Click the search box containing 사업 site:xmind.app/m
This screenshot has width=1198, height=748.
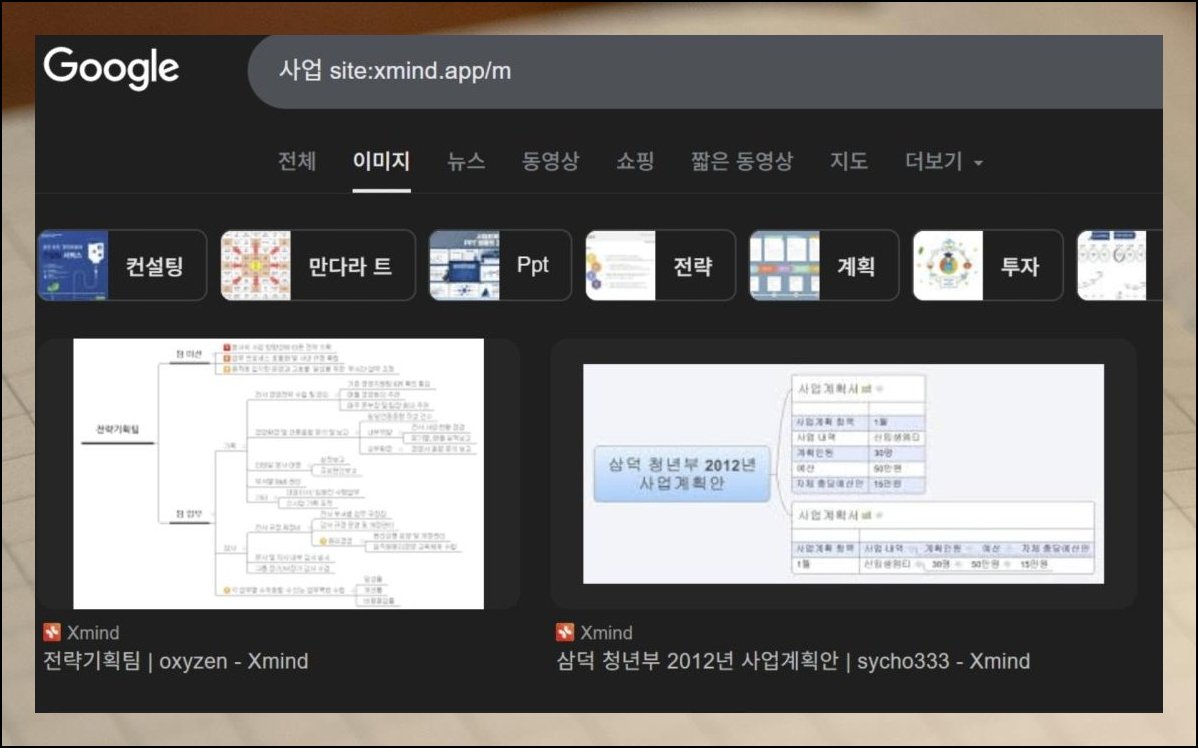pos(705,71)
